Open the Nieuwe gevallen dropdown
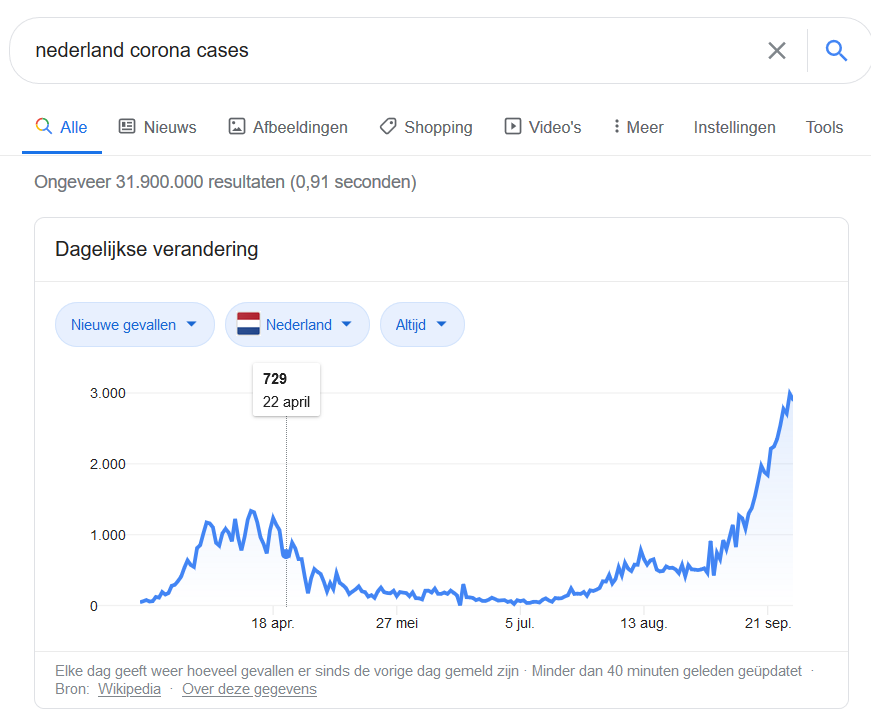Image resolution: width=871 pixels, height=721 pixels. coord(135,324)
